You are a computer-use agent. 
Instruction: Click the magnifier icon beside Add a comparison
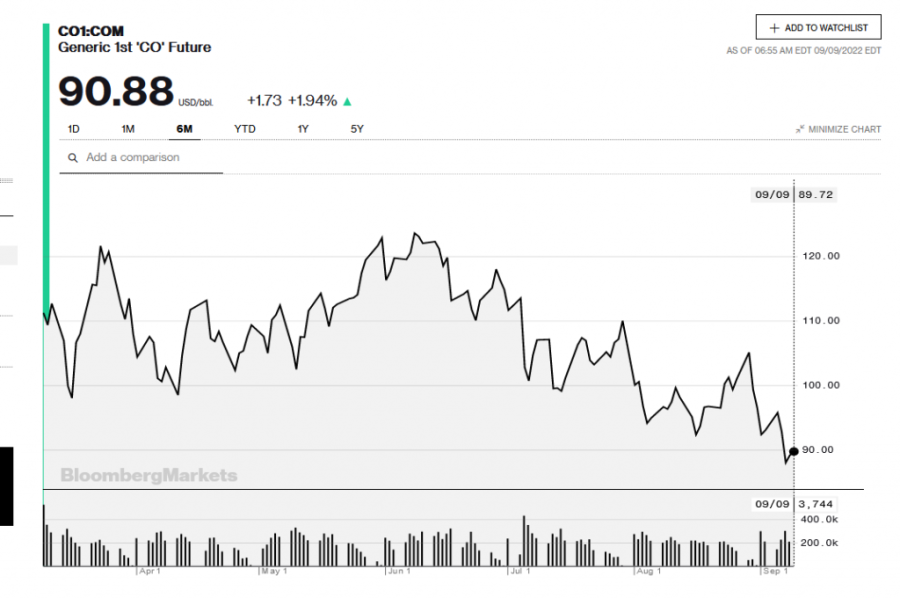73,158
